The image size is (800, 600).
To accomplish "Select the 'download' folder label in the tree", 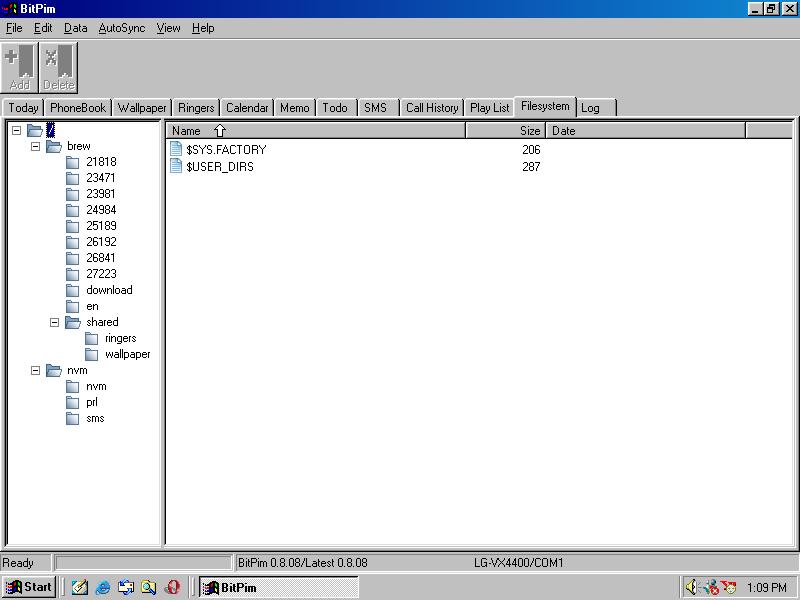I will [109, 290].
